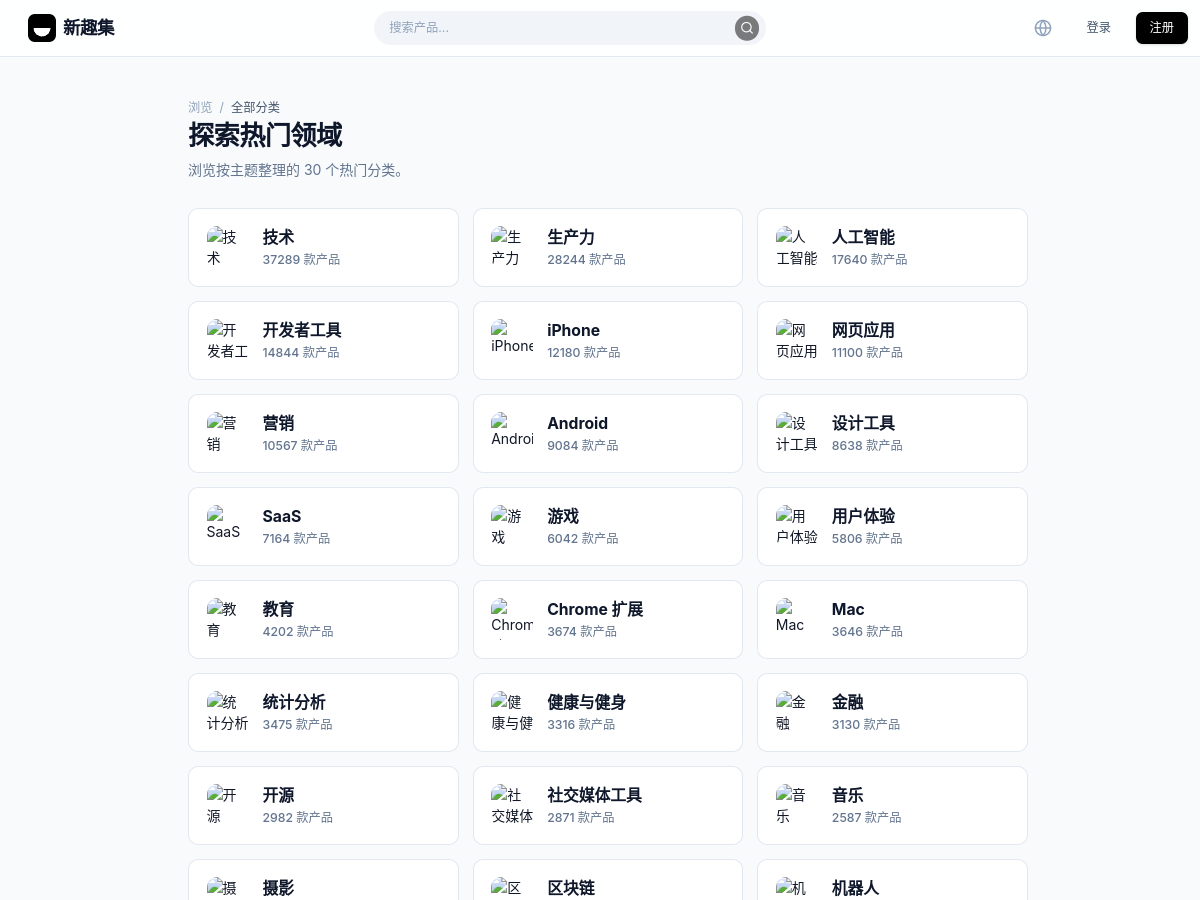Open the 网页应用 category card
The width and height of the screenshot is (1200, 900).
pos(892,340)
